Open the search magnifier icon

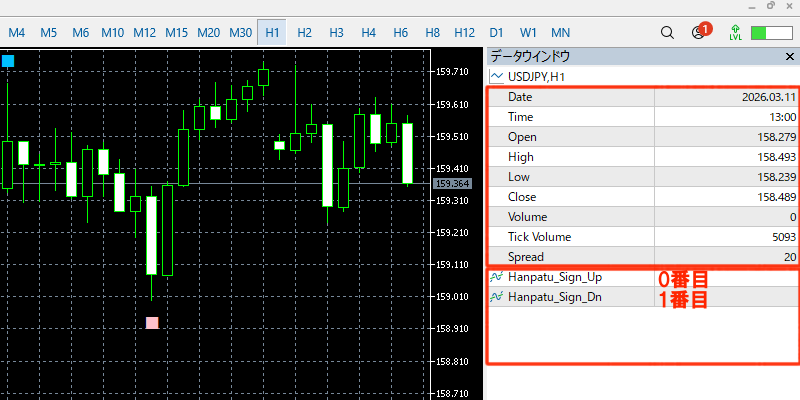pos(667,32)
